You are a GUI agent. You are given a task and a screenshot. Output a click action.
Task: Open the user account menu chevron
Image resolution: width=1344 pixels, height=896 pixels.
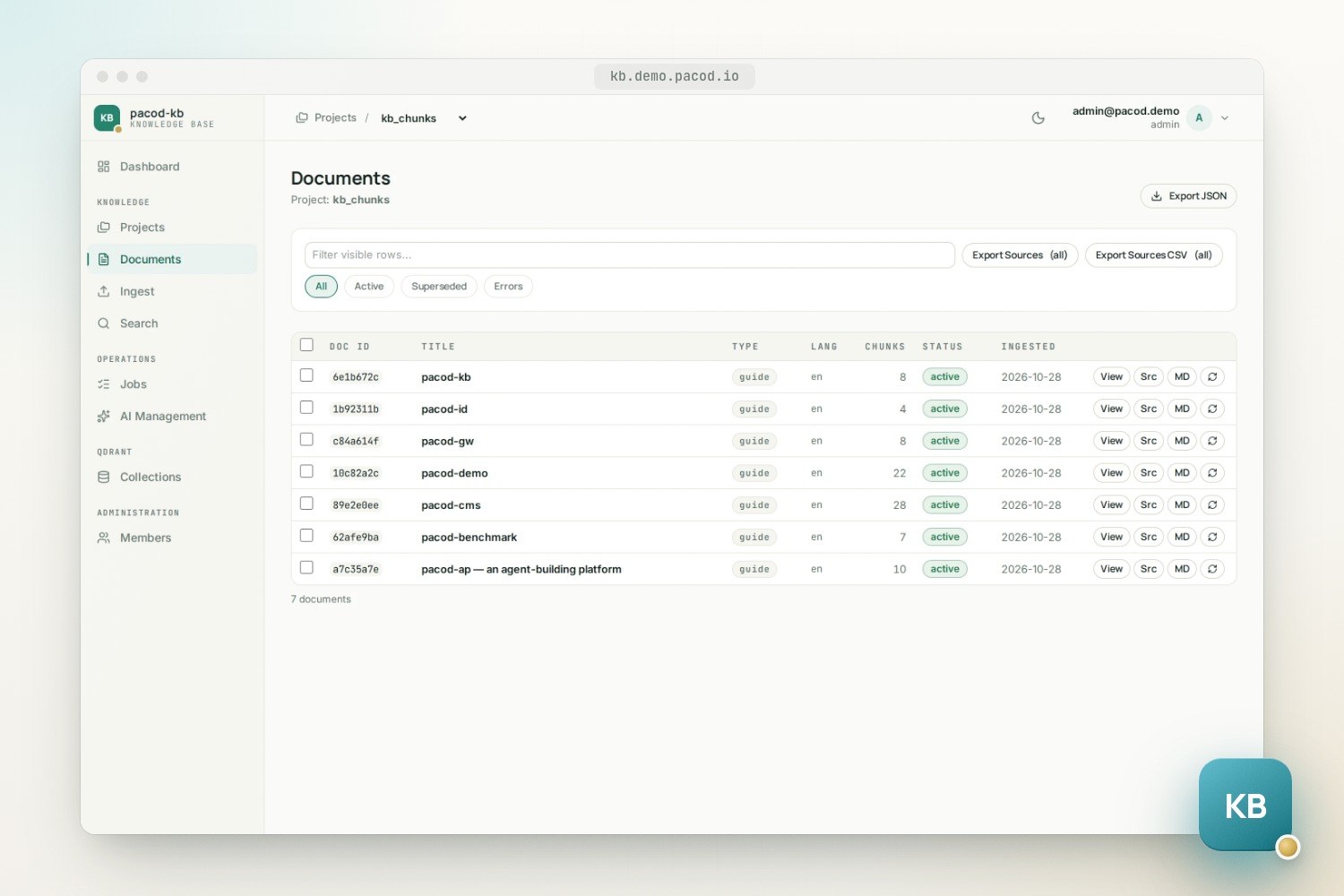point(1225,118)
